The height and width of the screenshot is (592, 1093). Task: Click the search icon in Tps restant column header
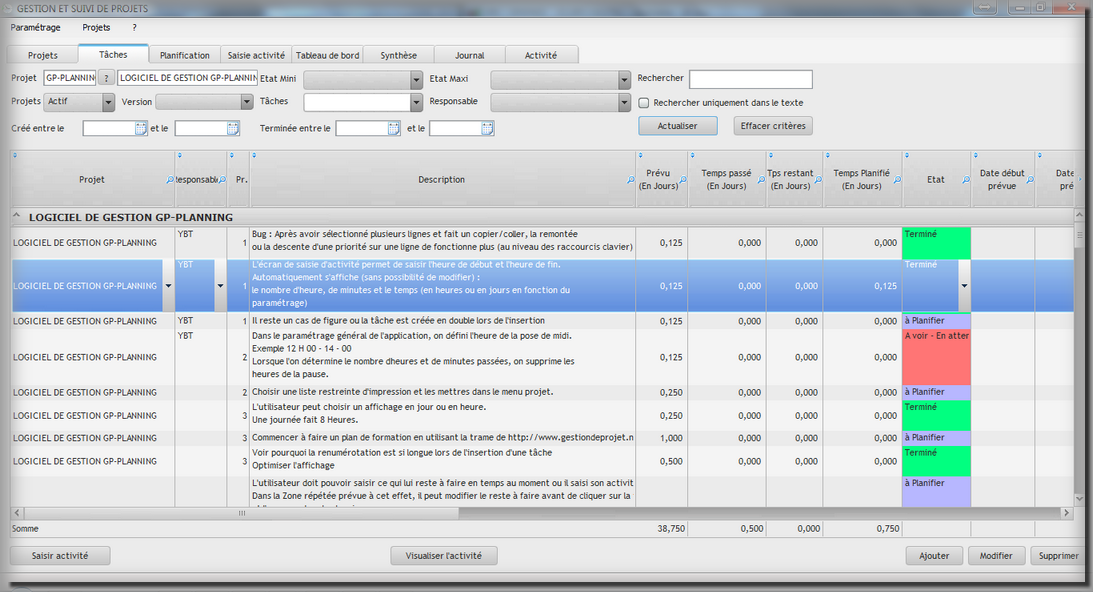coord(818,180)
